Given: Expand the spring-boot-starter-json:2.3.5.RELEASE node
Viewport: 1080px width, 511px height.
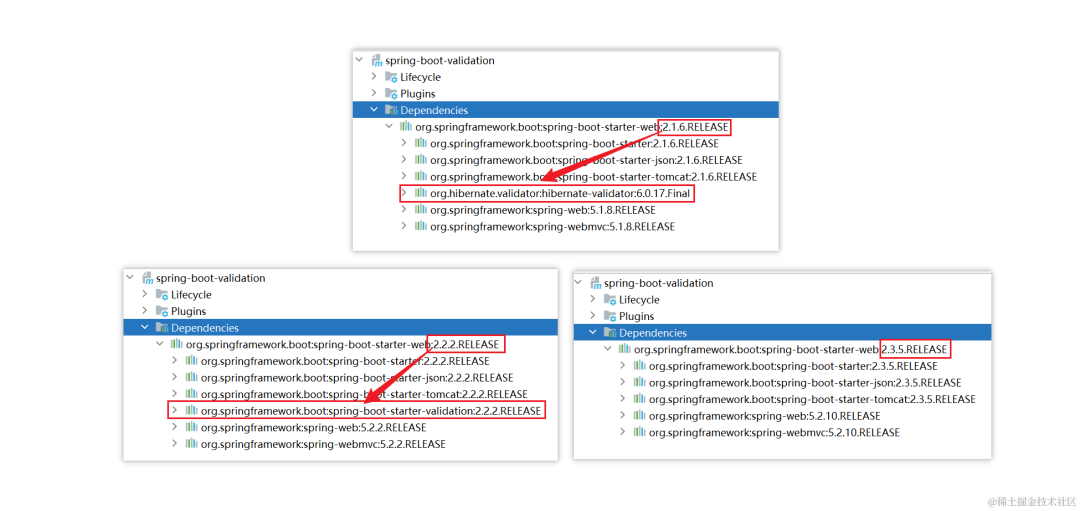Looking at the screenshot, I should (623, 383).
